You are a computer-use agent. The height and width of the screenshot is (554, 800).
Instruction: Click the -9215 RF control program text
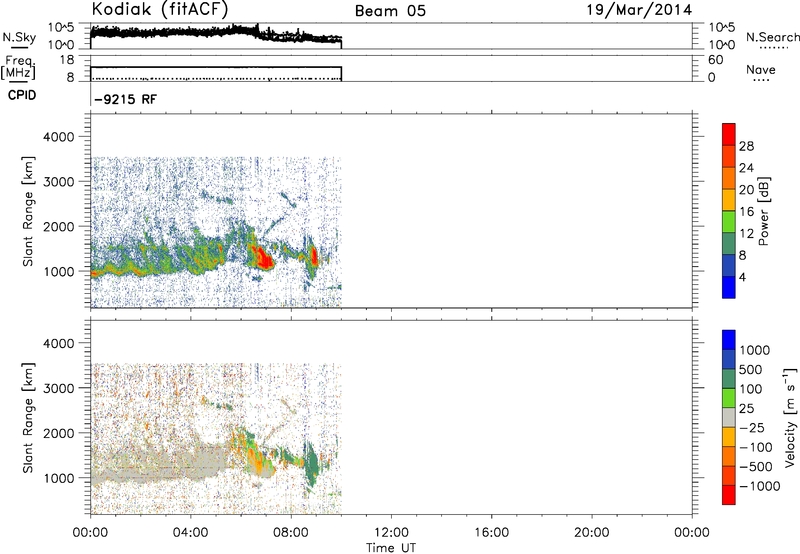click(x=126, y=99)
